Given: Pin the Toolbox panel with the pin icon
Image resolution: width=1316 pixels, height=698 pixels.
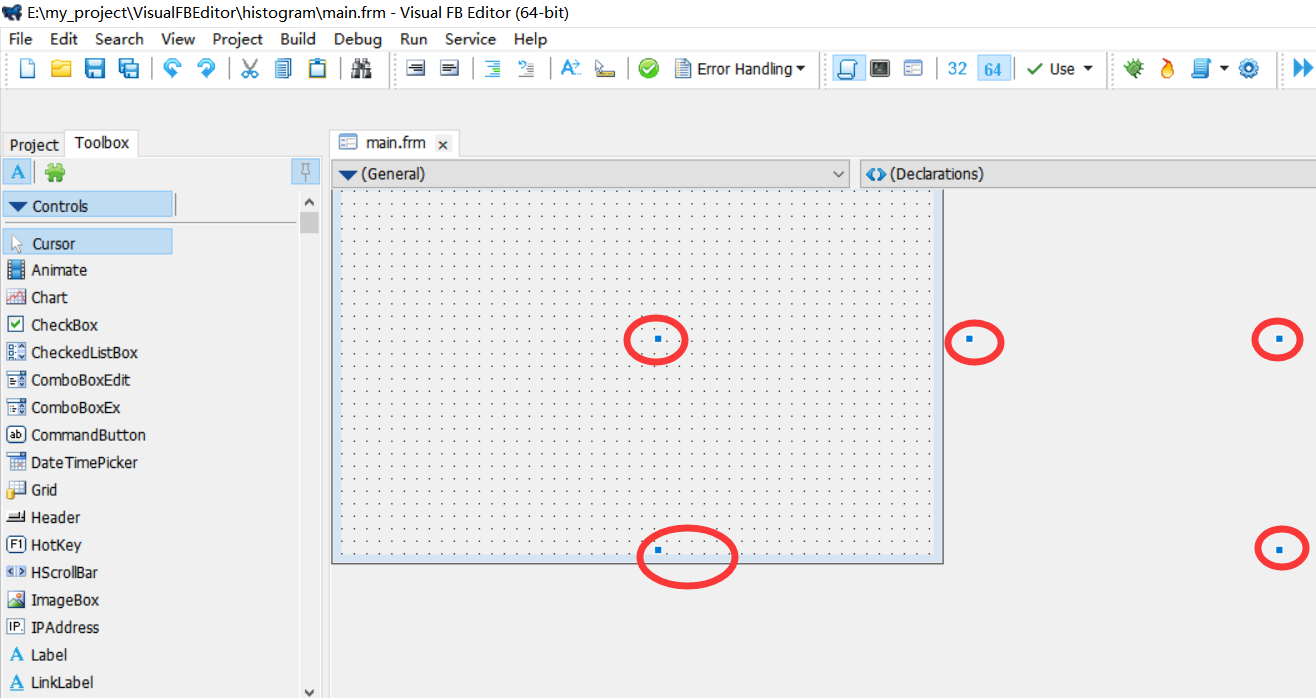Looking at the screenshot, I should point(305,171).
